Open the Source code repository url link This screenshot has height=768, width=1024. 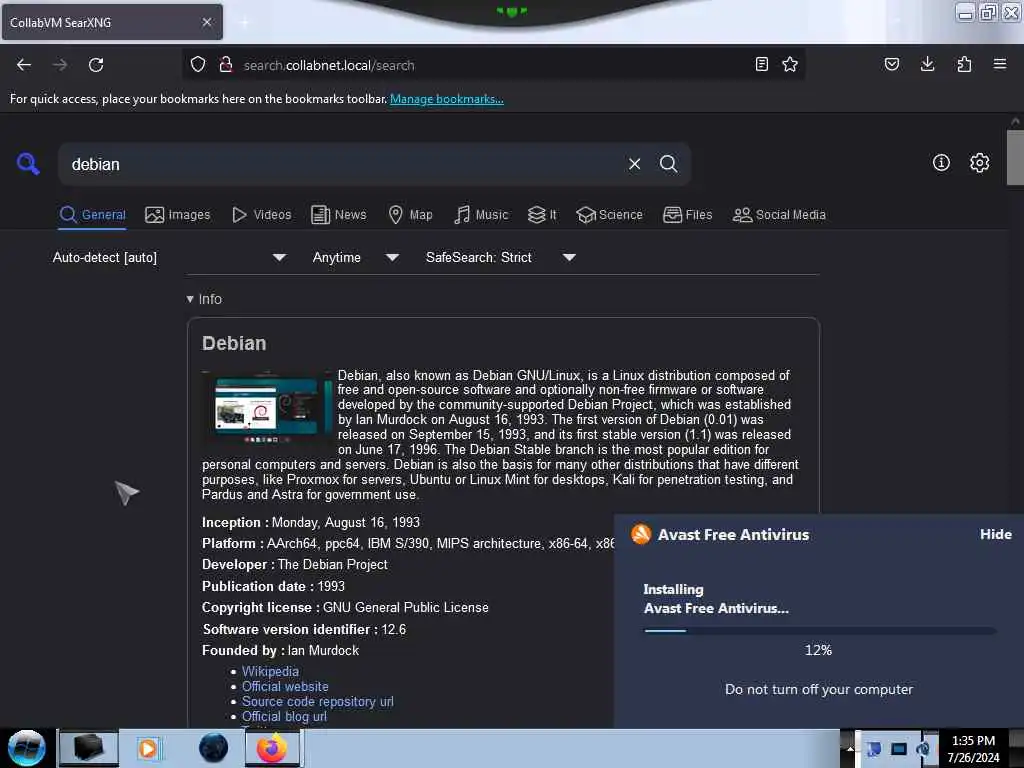pyautogui.click(x=317, y=701)
